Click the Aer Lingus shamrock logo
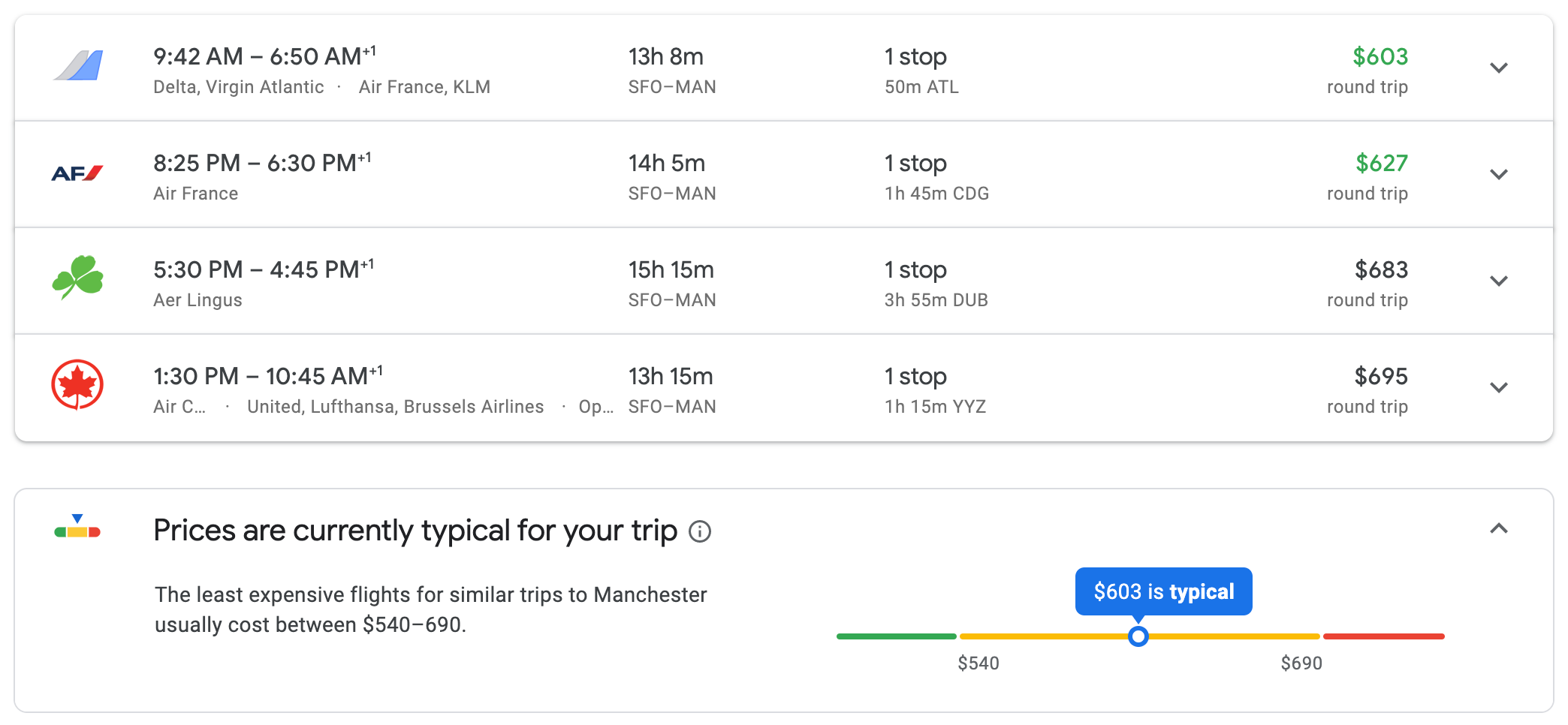1568x725 pixels. tap(78, 278)
